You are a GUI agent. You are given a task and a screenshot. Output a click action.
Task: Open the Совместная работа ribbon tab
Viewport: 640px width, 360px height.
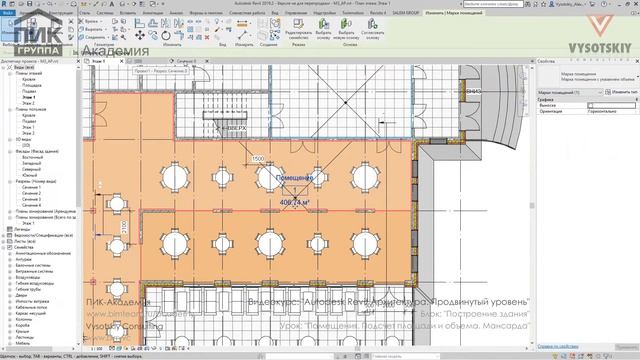[x=247, y=13]
